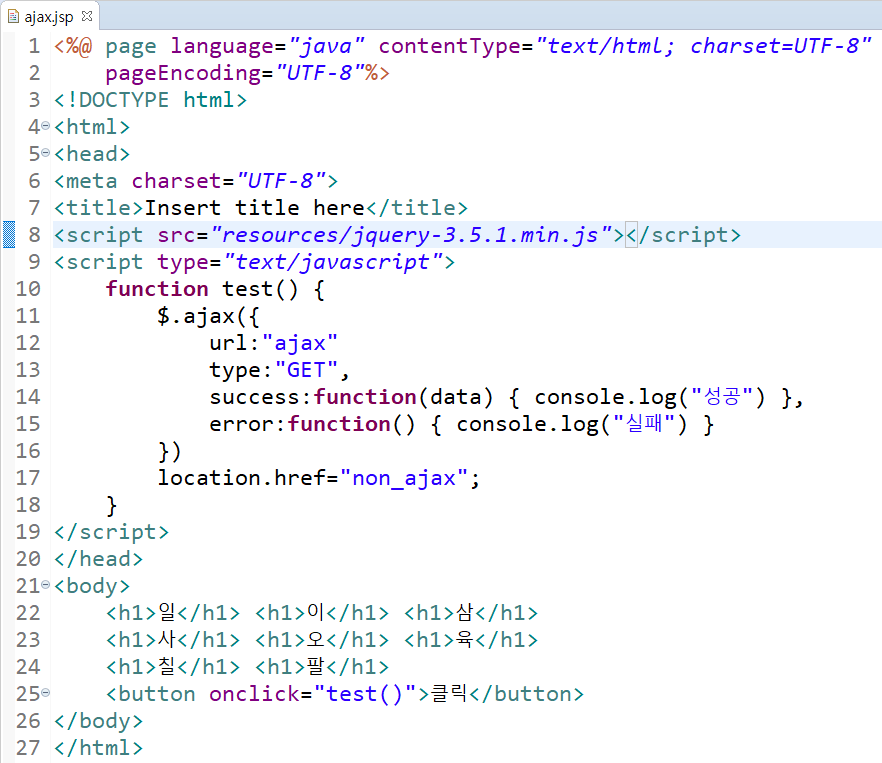The width and height of the screenshot is (882, 763).
Task: Close the ajax.jsp tab
Action: click(x=87, y=16)
